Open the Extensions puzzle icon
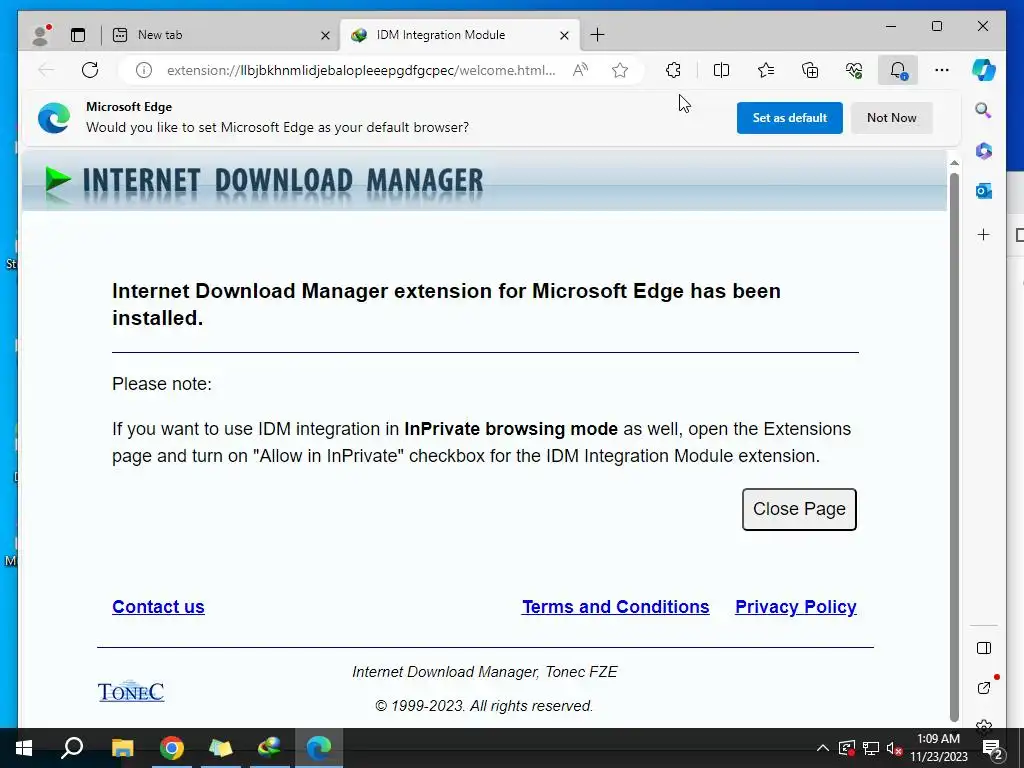 [673, 70]
